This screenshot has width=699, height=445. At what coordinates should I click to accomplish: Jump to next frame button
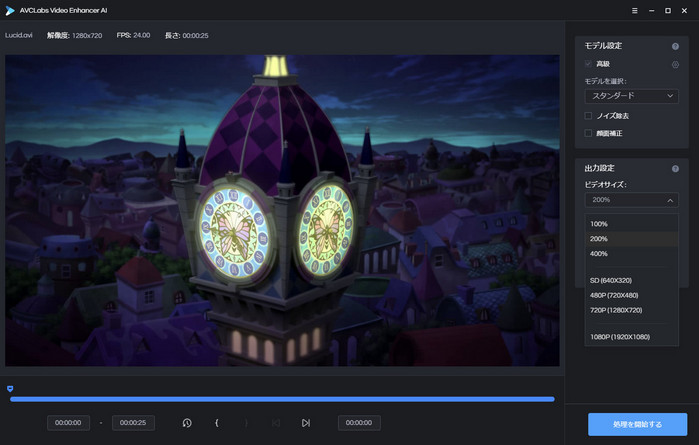pyautogui.click(x=306, y=423)
